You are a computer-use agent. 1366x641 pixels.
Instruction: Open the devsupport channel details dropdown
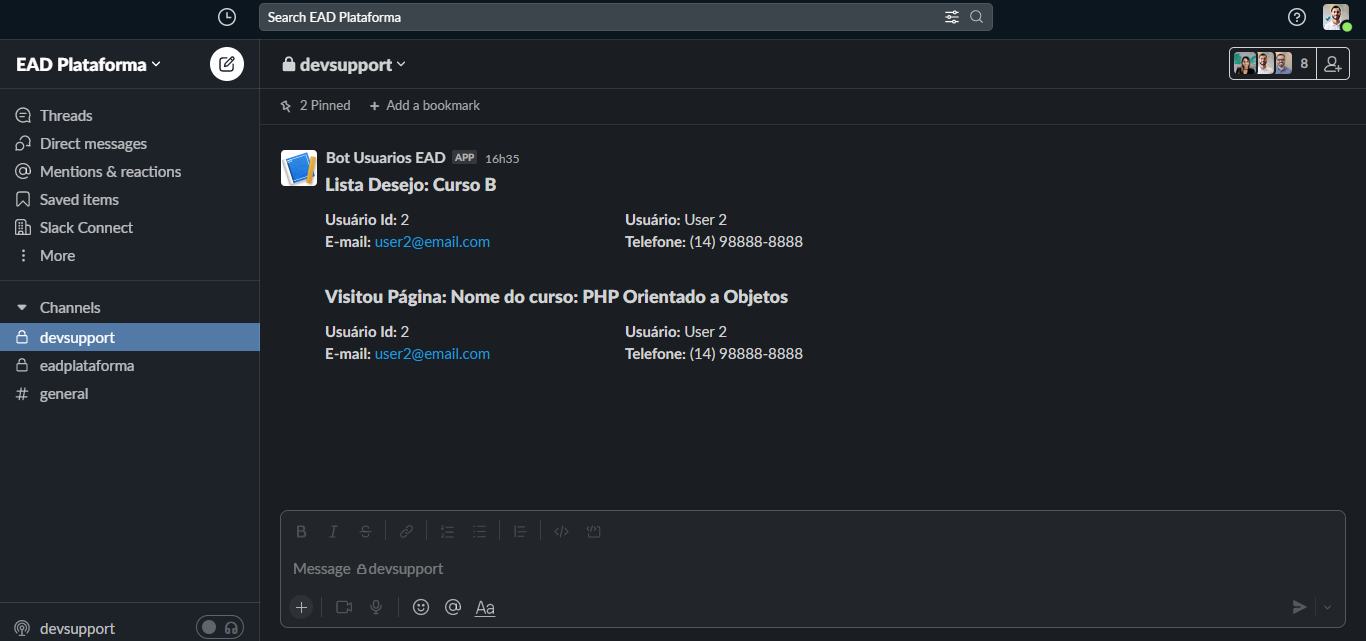coord(344,65)
